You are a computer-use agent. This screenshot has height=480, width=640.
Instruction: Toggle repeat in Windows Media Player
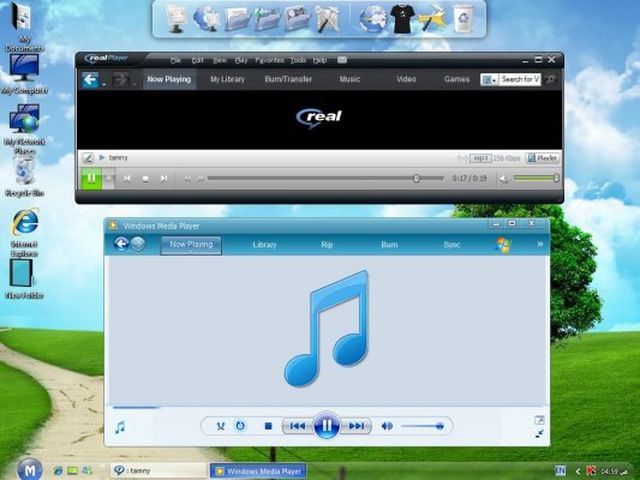[x=240, y=426]
